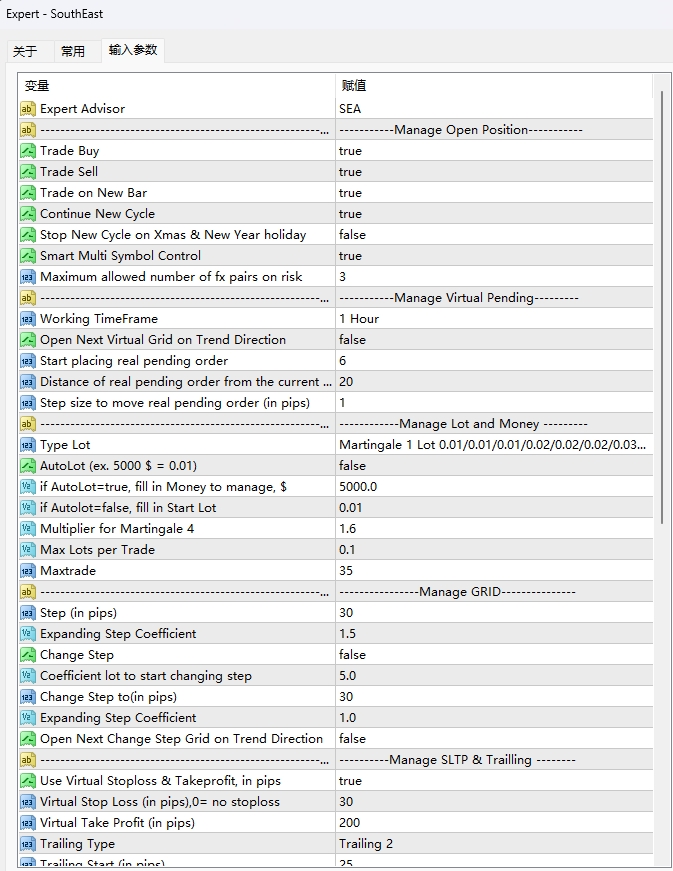Click the boolean icon next to Trade Buy
Screen dimensions: 673x871
[28, 150]
